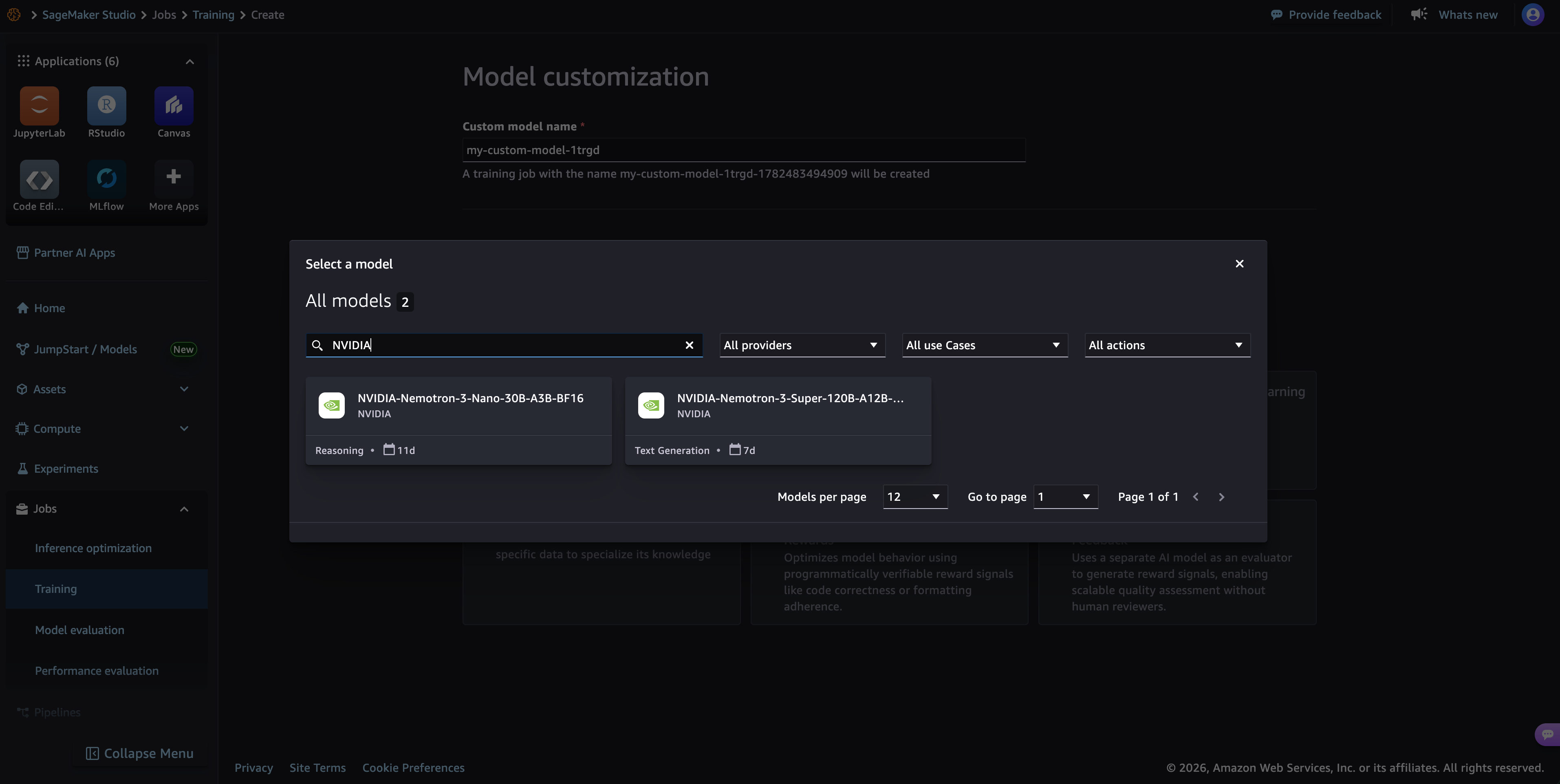Open the Code Editor app icon
Screen dimensions: 1560x784
(x=40, y=179)
